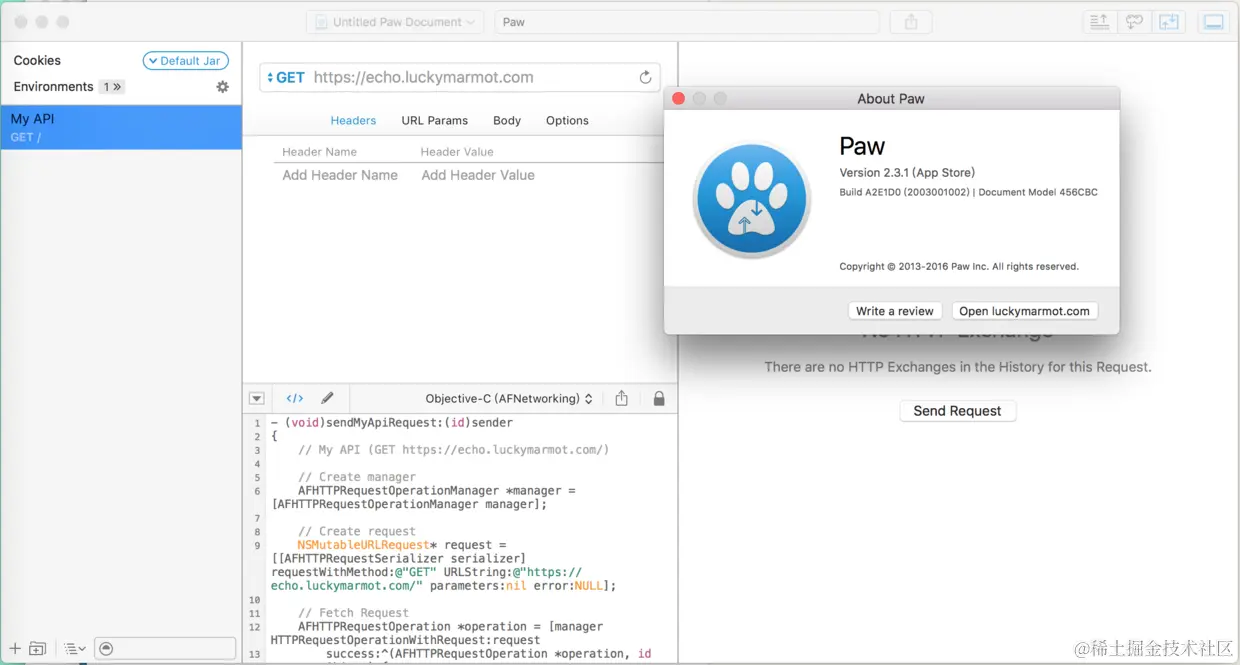Select the pencil description icon
This screenshot has width=1240, height=665.
[x=327, y=398]
